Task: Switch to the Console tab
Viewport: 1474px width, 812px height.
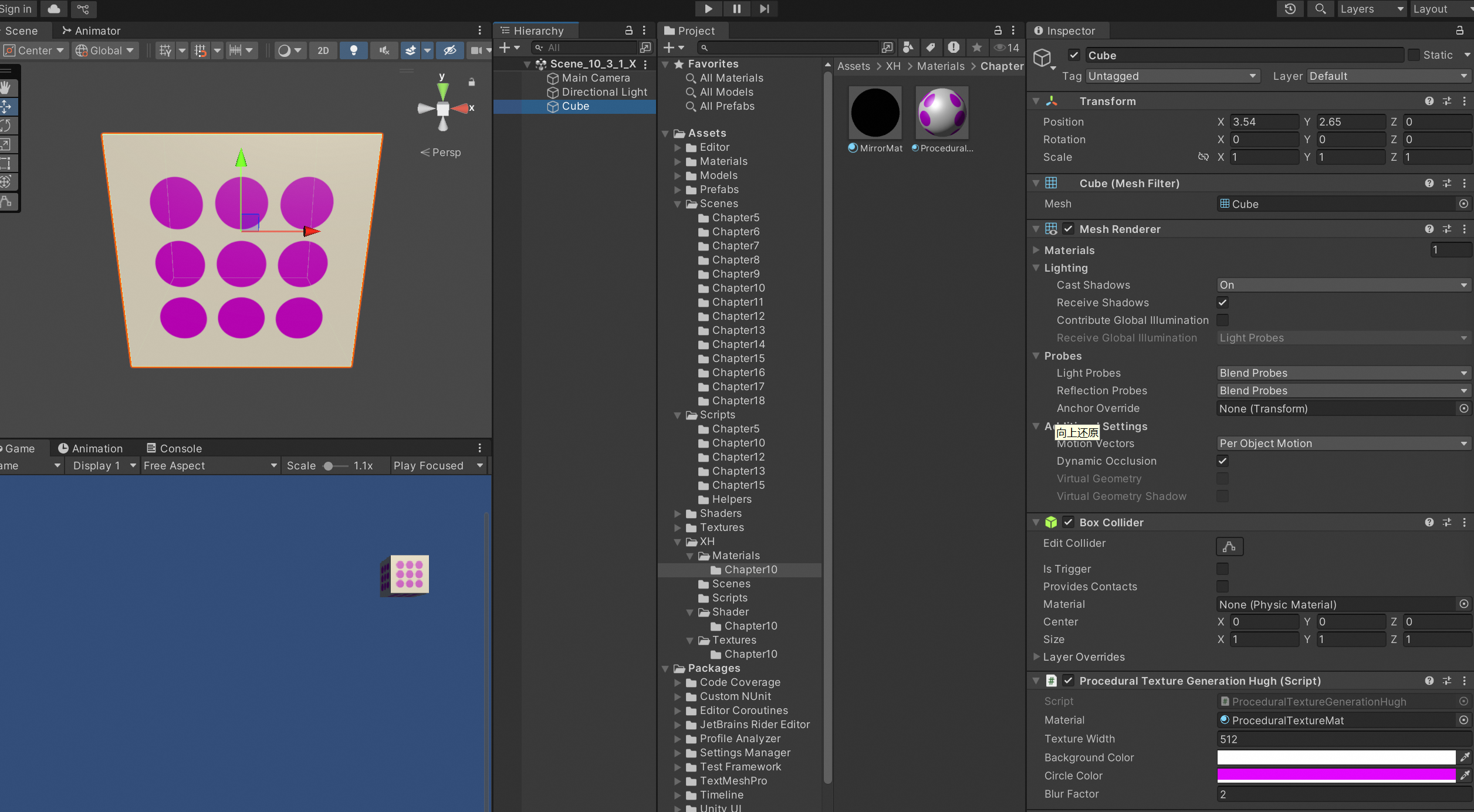Action: pos(174,448)
